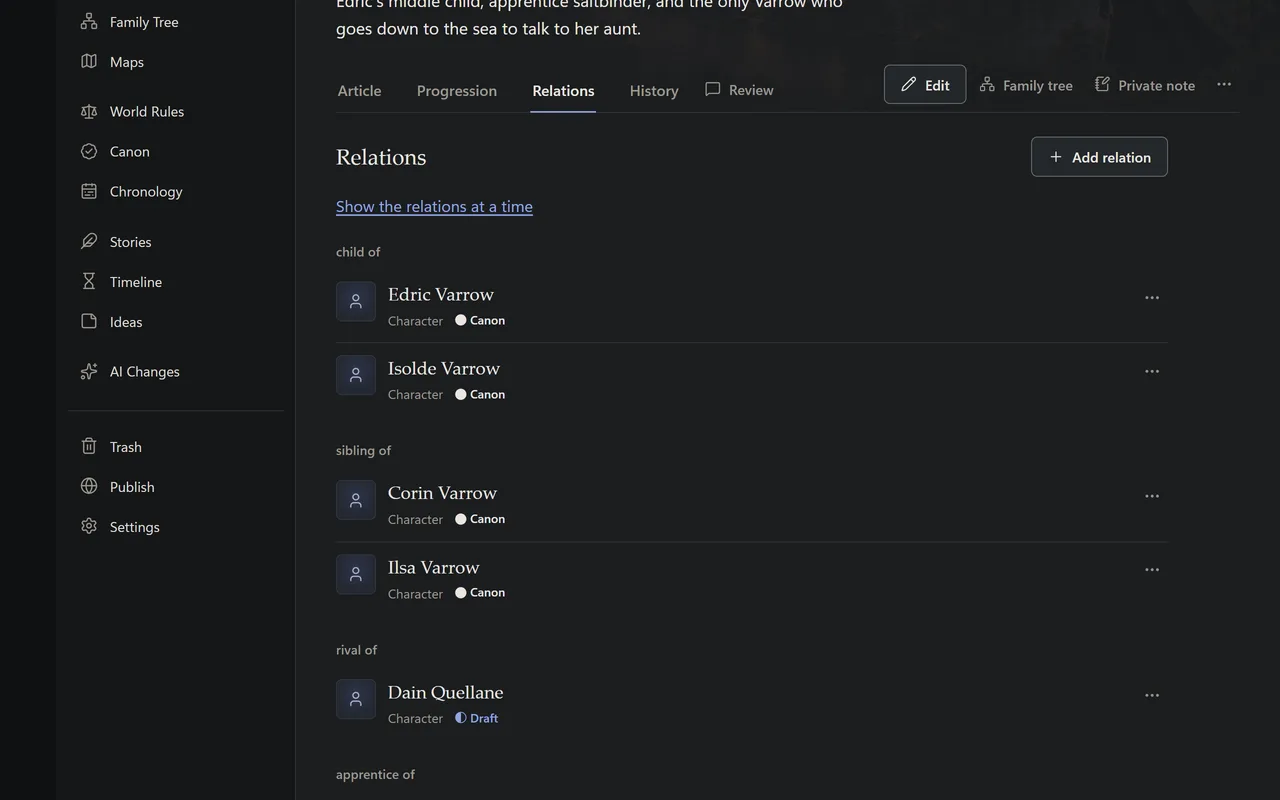Image resolution: width=1280 pixels, height=800 pixels.
Task: Open the Corin Varrow relation name
Action: (442, 493)
